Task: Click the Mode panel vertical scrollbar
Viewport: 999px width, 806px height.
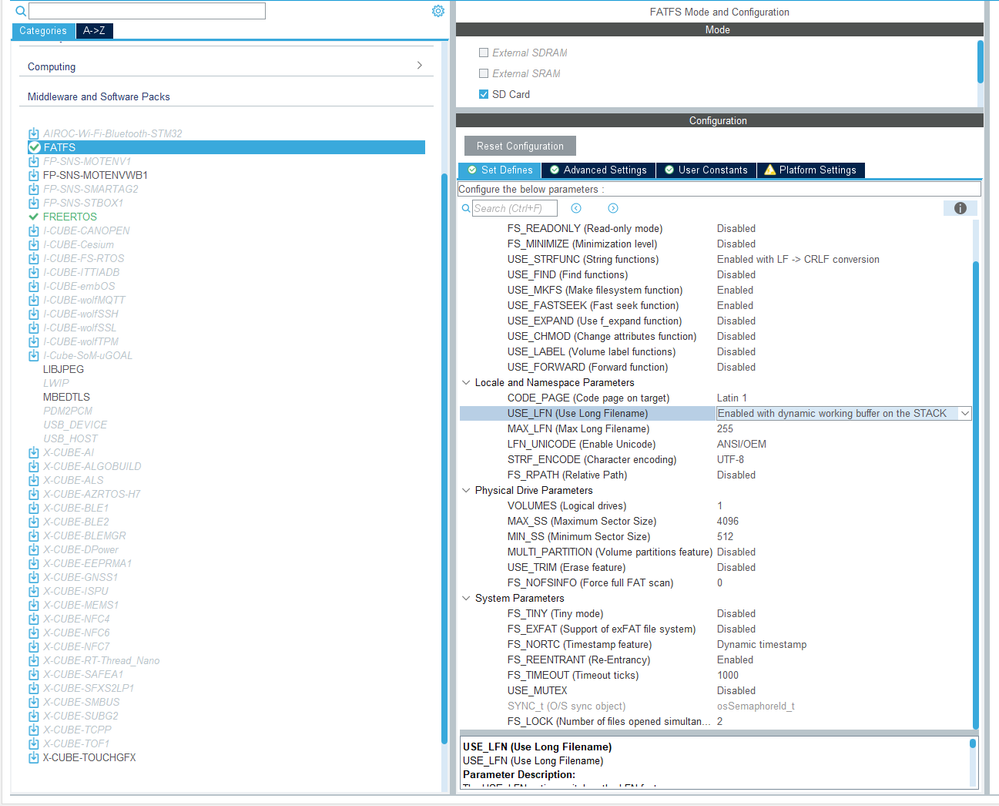Action: click(x=980, y=61)
